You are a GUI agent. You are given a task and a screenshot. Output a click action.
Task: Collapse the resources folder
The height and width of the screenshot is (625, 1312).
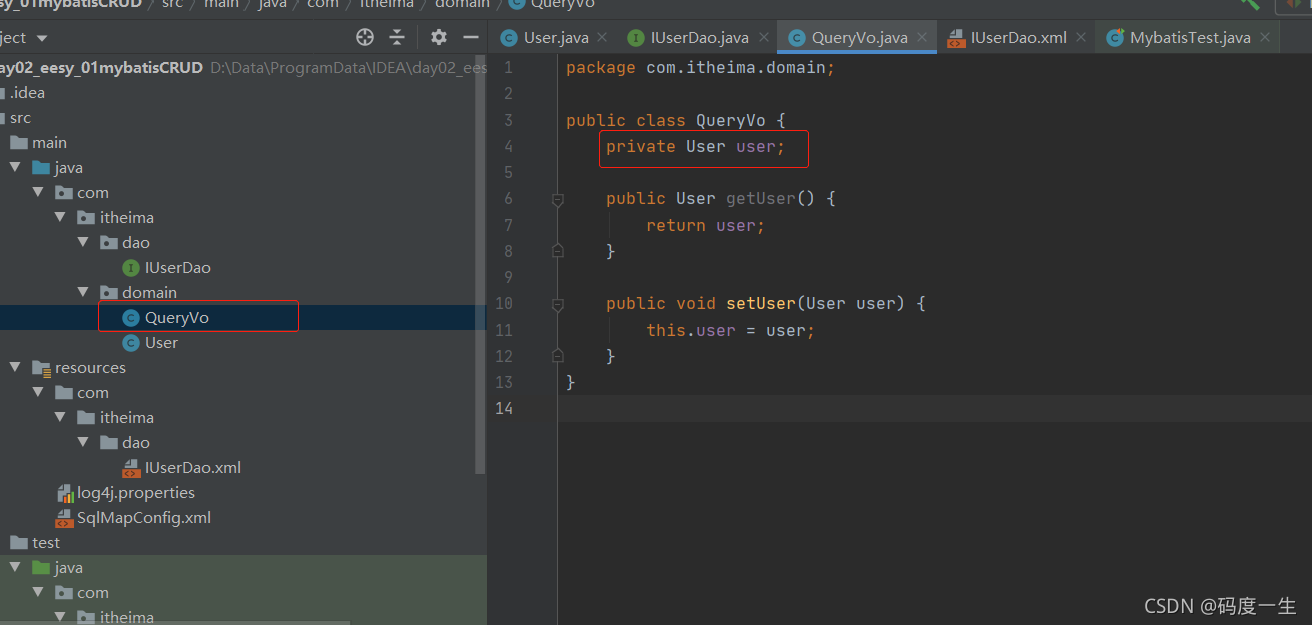(x=15, y=367)
